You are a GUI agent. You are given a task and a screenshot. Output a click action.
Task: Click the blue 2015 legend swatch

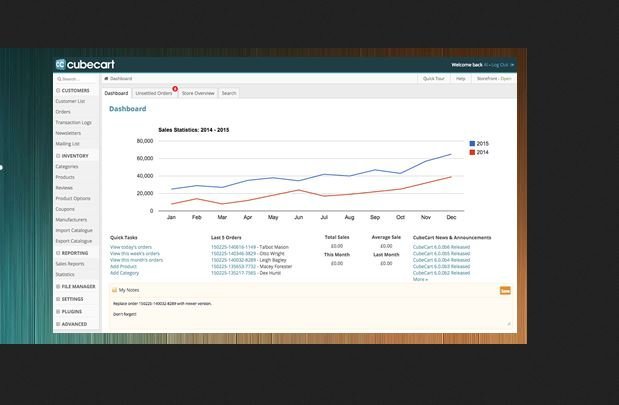point(473,144)
